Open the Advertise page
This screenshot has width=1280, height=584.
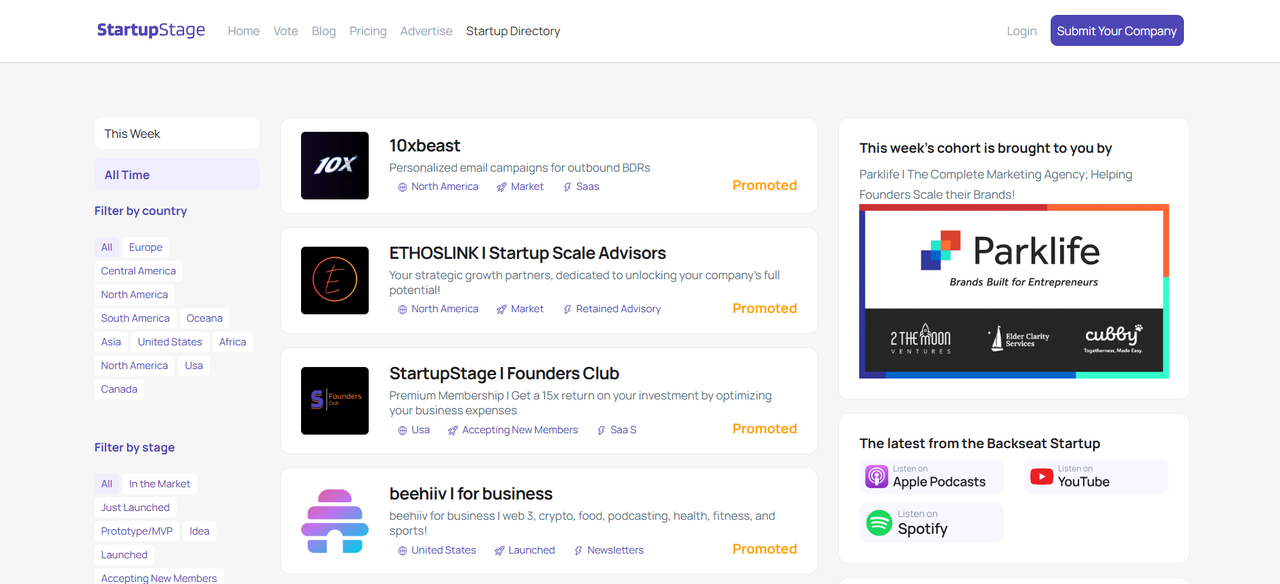tap(426, 31)
